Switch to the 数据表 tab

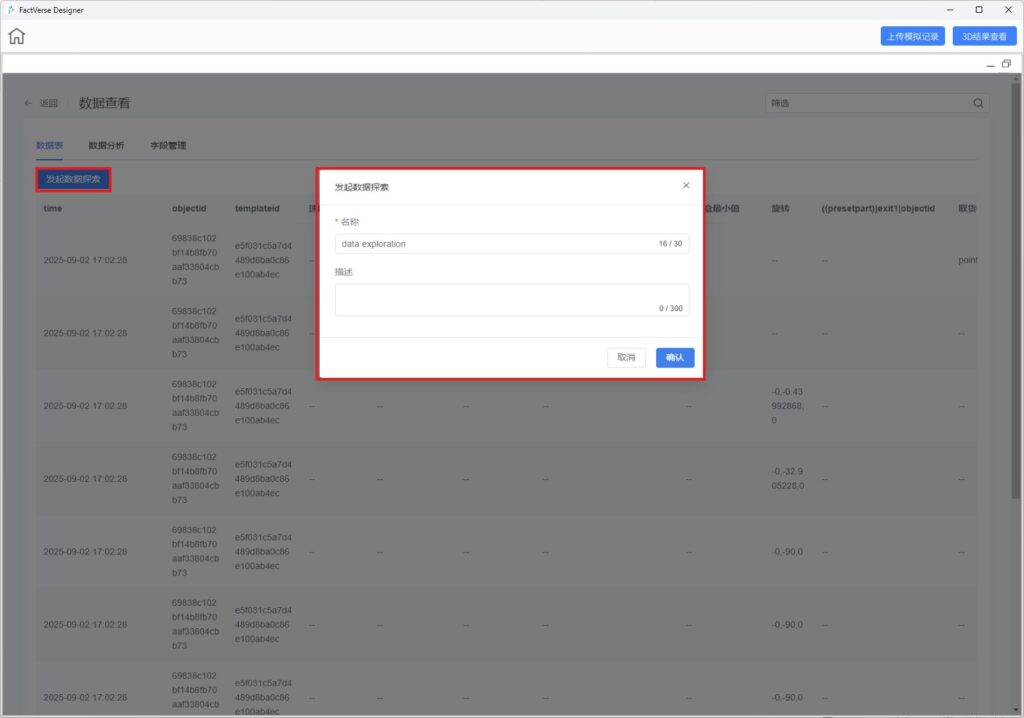[49, 146]
